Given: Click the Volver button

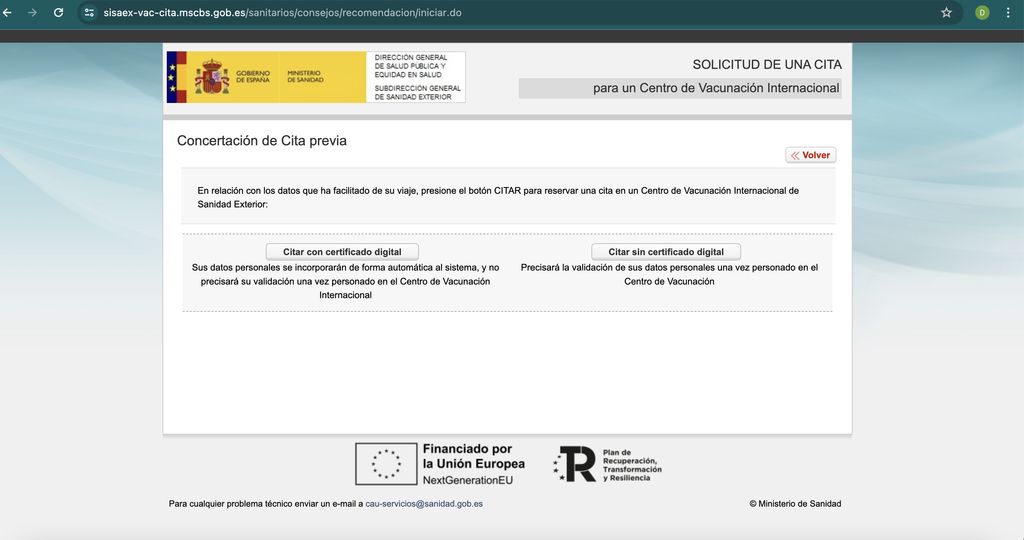Looking at the screenshot, I should point(810,155).
